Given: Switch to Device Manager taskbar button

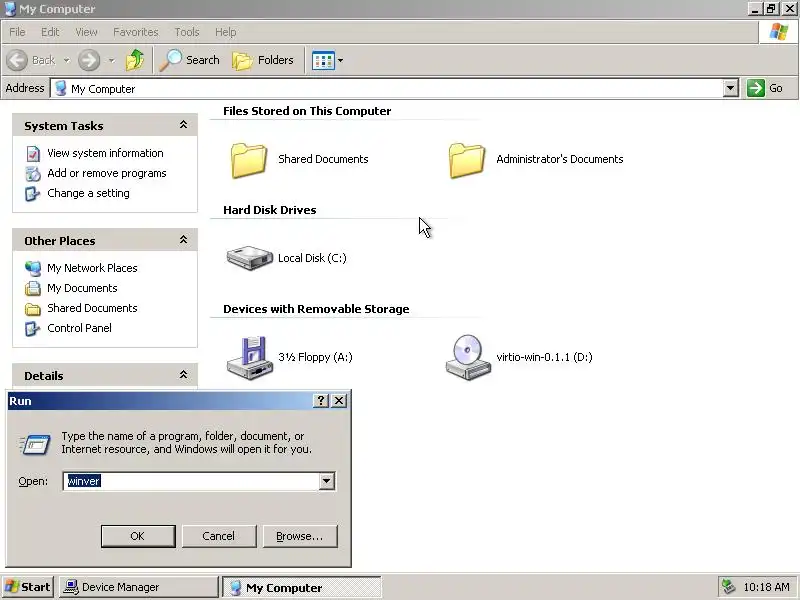Looking at the screenshot, I should (138, 587).
